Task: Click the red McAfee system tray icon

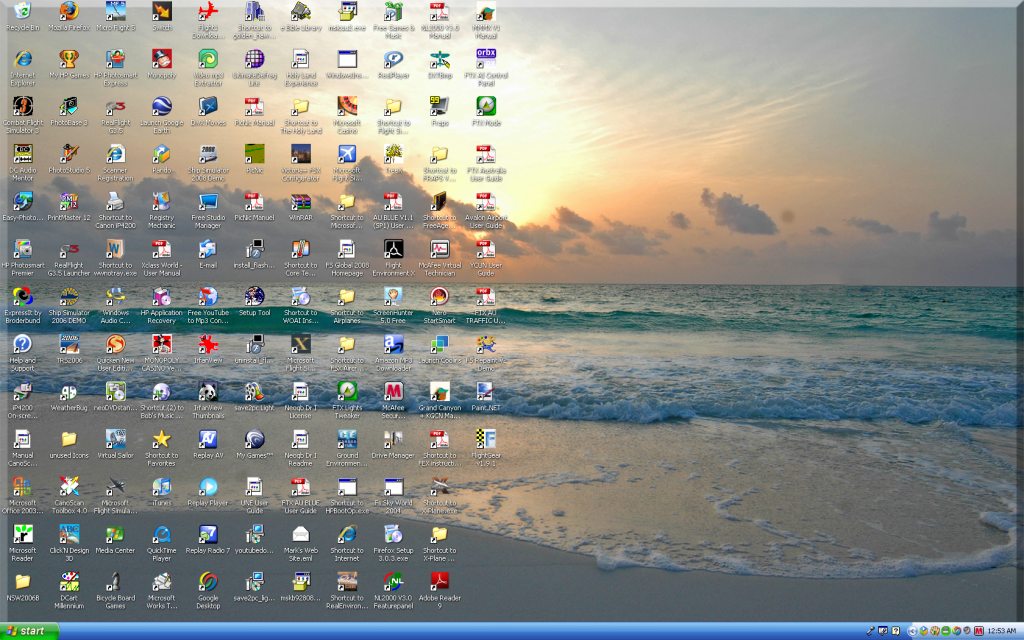Action: (x=979, y=631)
